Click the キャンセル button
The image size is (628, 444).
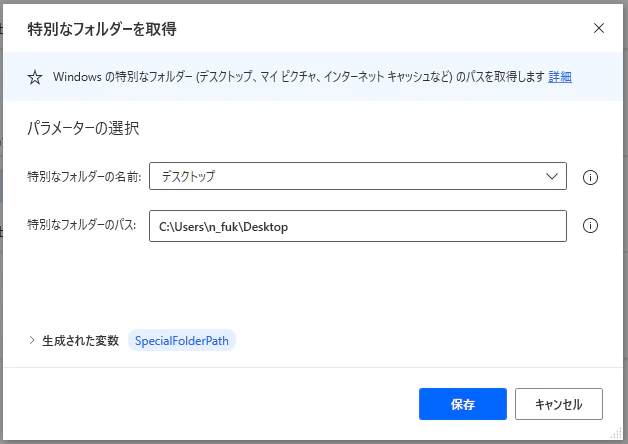point(559,404)
